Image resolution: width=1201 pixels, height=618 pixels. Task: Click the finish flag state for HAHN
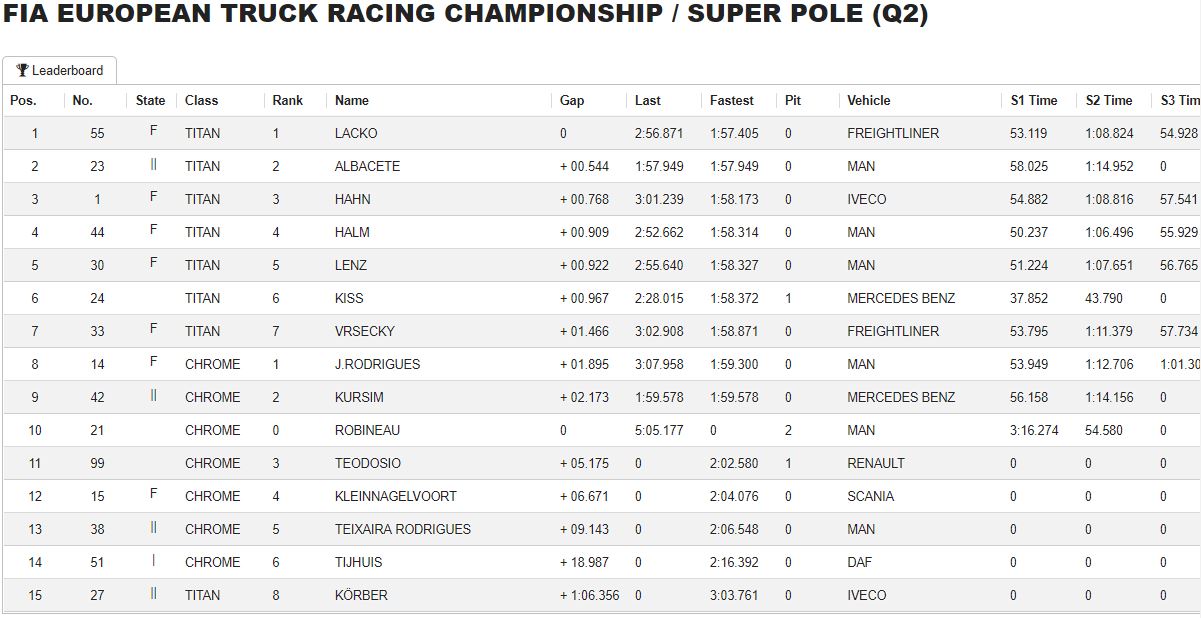153,198
